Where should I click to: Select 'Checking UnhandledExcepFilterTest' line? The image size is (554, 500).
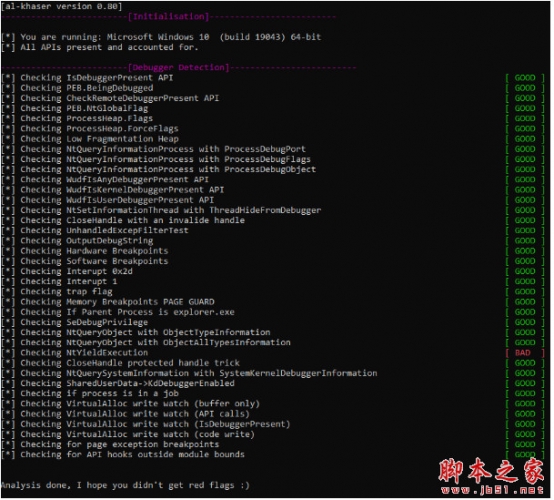[95, 230]
